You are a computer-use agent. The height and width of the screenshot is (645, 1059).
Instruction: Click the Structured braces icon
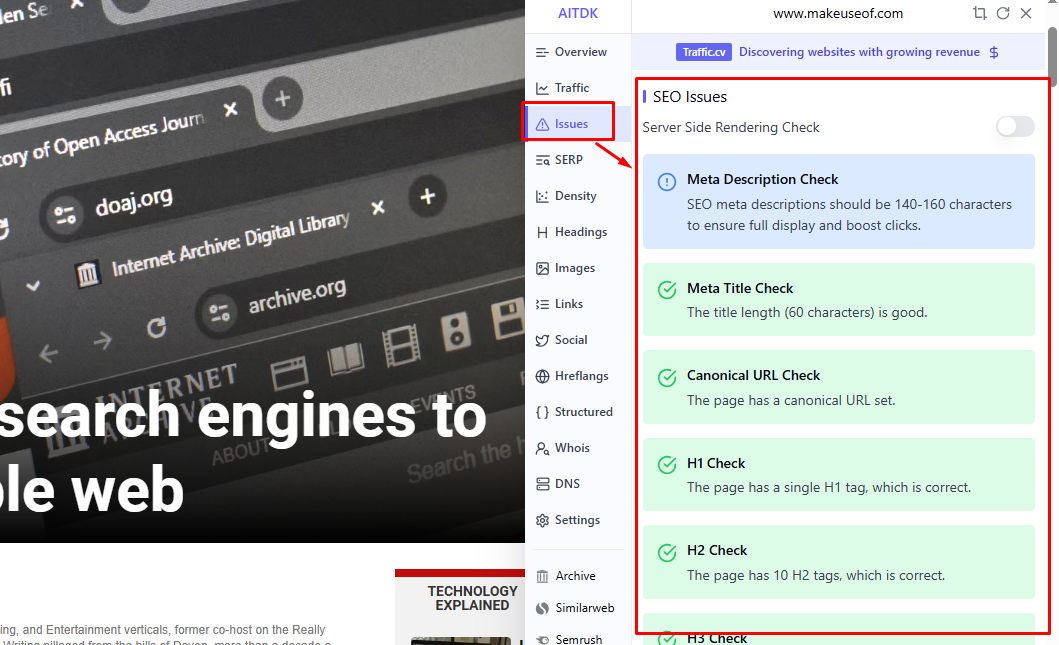point(542,412)
